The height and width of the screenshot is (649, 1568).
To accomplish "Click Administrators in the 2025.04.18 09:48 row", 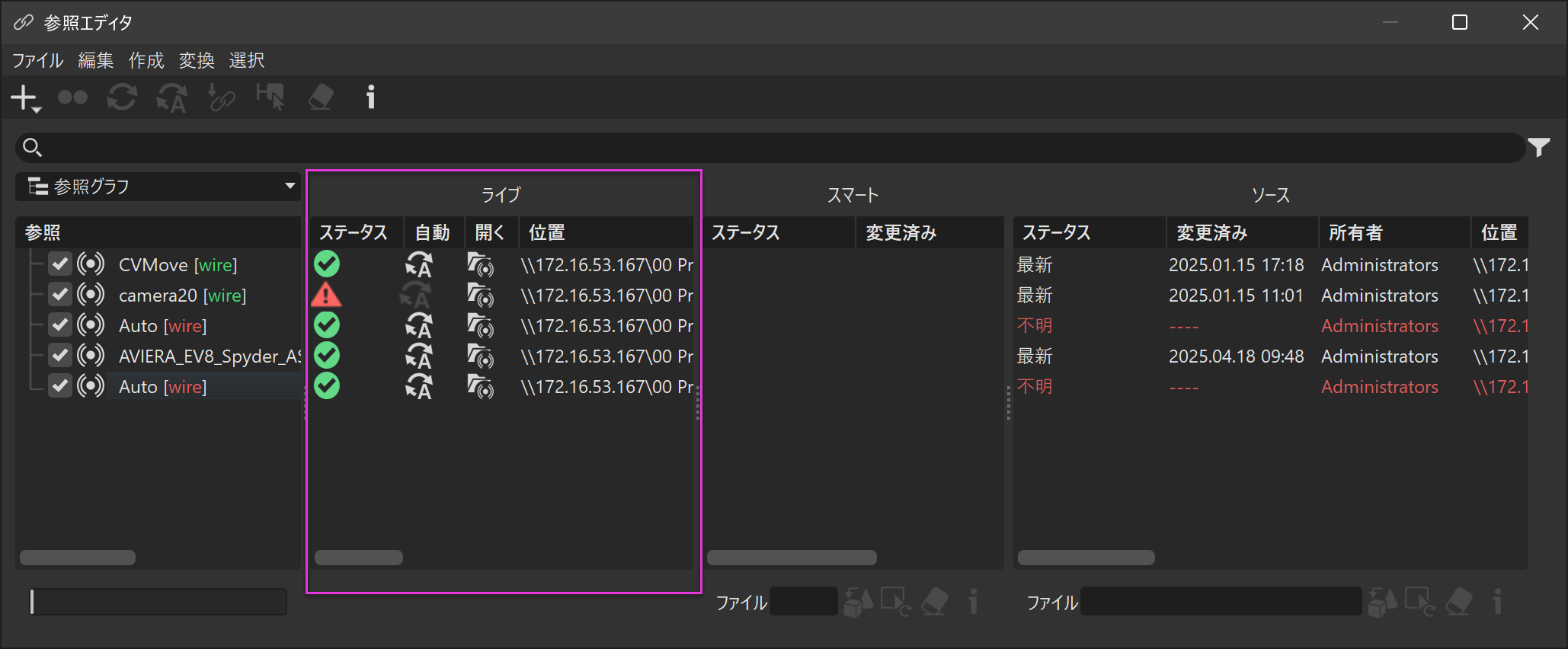I will [1380, 356].
